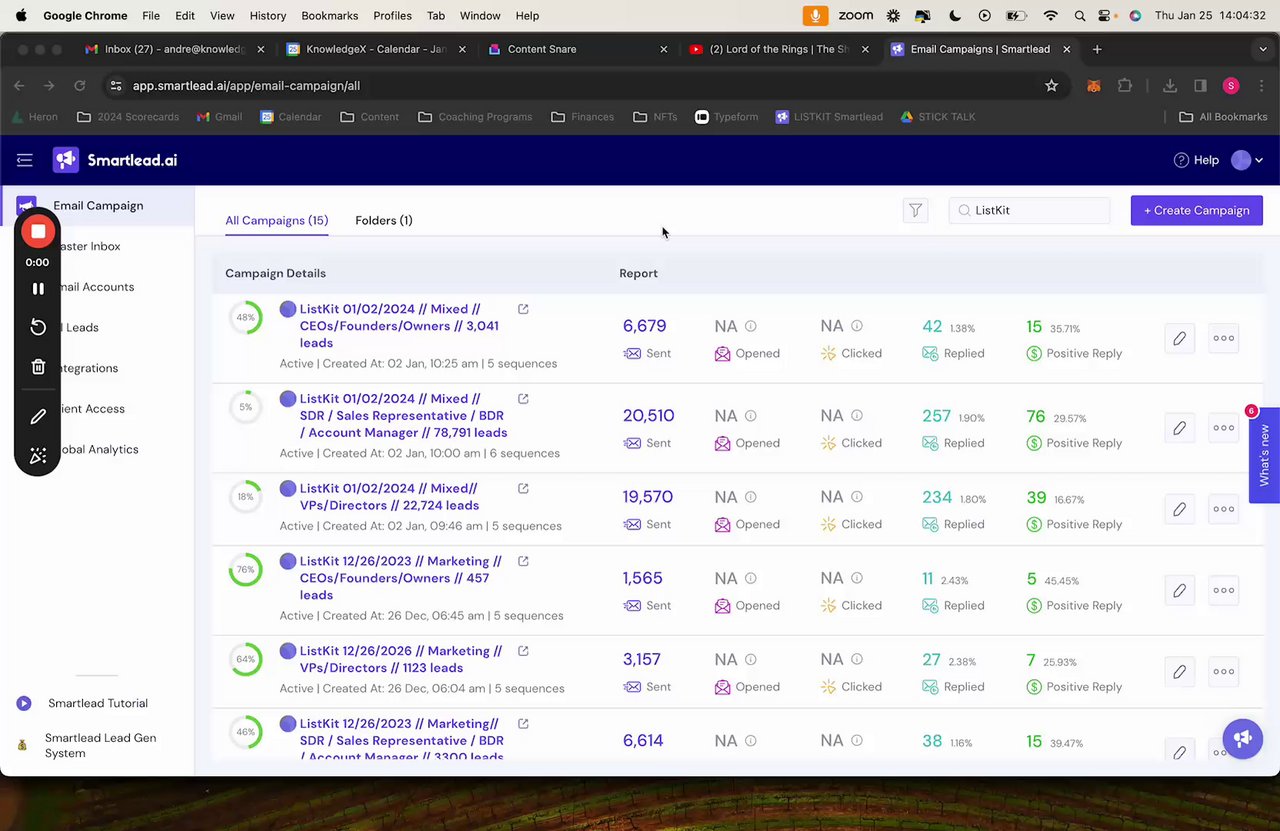
Task: Open Smartlead Lead Gen System in the sidebar
Action: [x=100, y=745]
